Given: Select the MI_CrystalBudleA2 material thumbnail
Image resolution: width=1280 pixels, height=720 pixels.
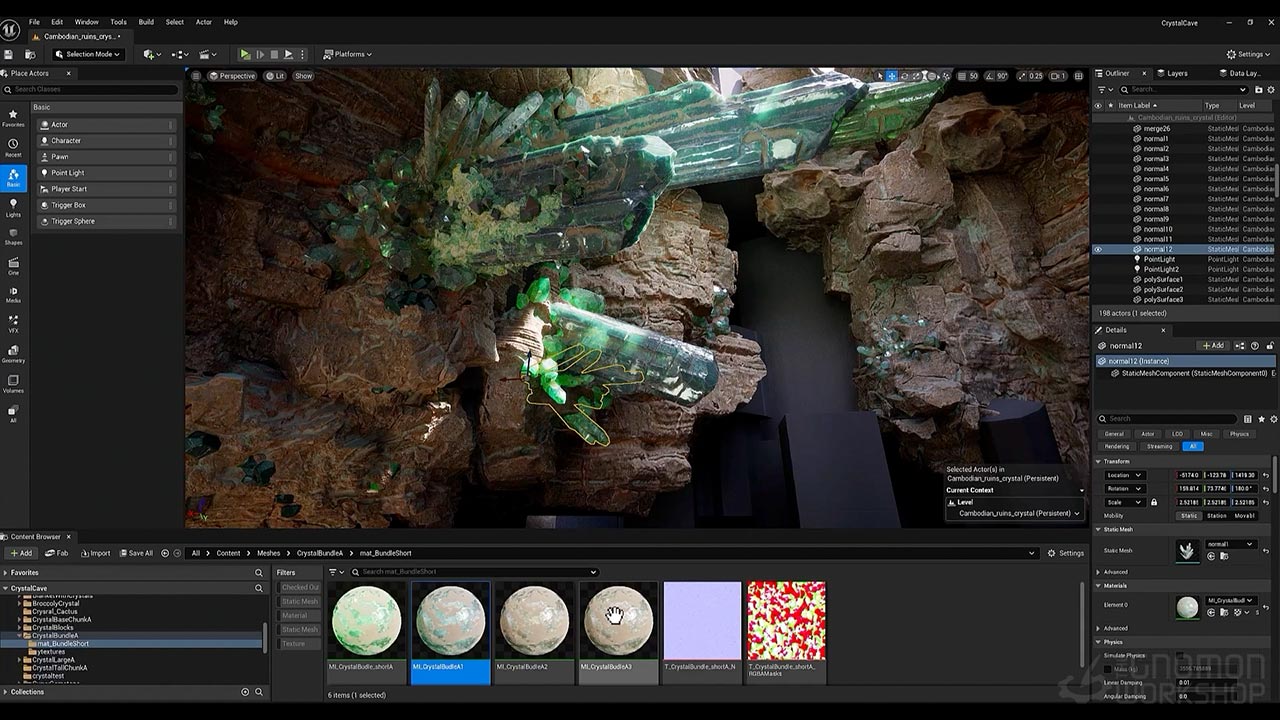Looking at the screenshot, I should coord(534,622).
